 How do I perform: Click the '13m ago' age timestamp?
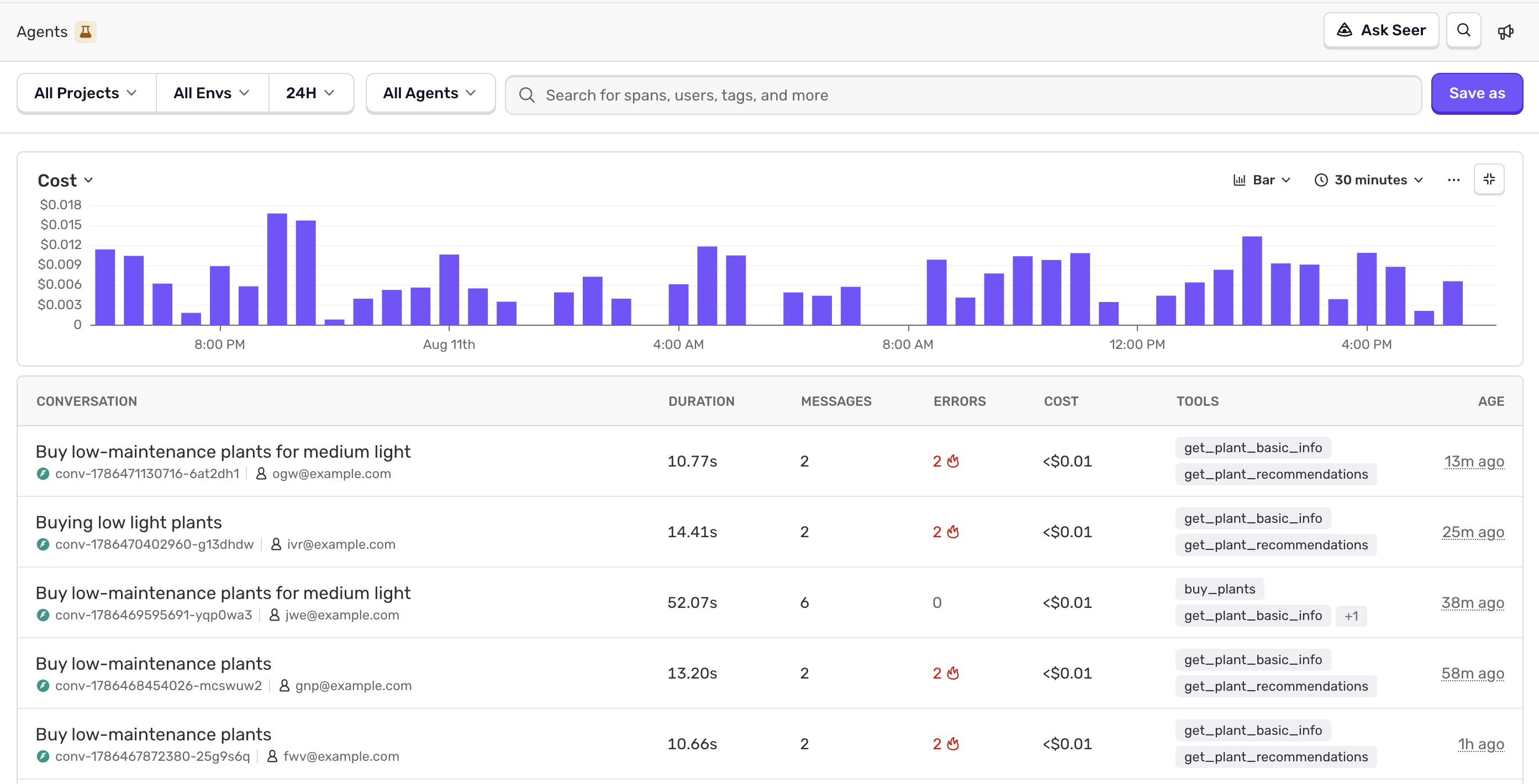[x=1474, y=462]
